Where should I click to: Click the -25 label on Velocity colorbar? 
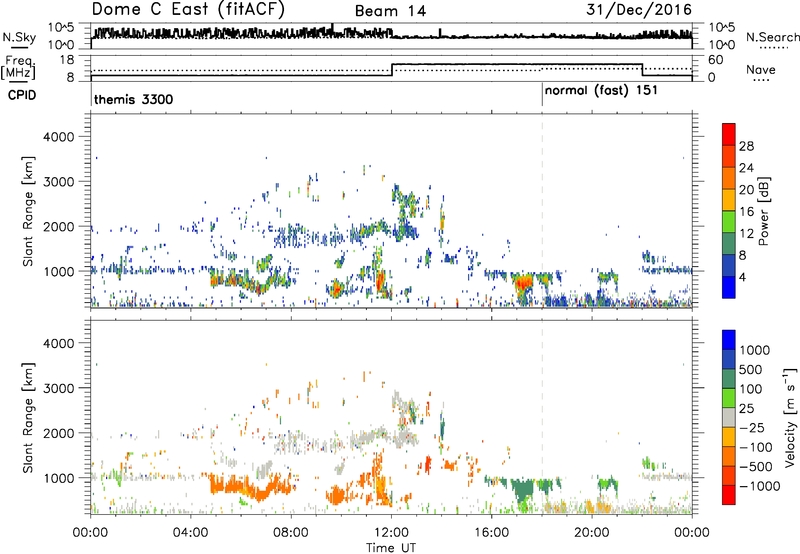(752, 428)
